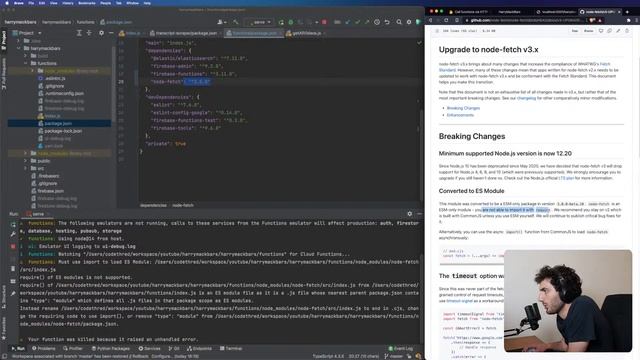The width and height of the screenshot is (640, 360).
Task: Click the history clock icon in toolbar
Action: 377,22
